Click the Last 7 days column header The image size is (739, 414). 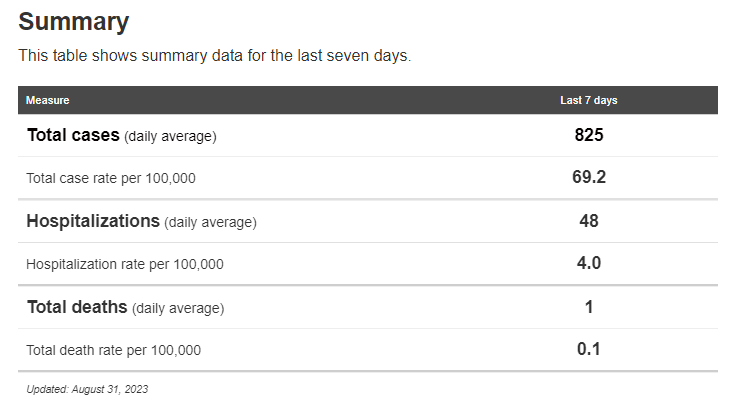(588, 100)
